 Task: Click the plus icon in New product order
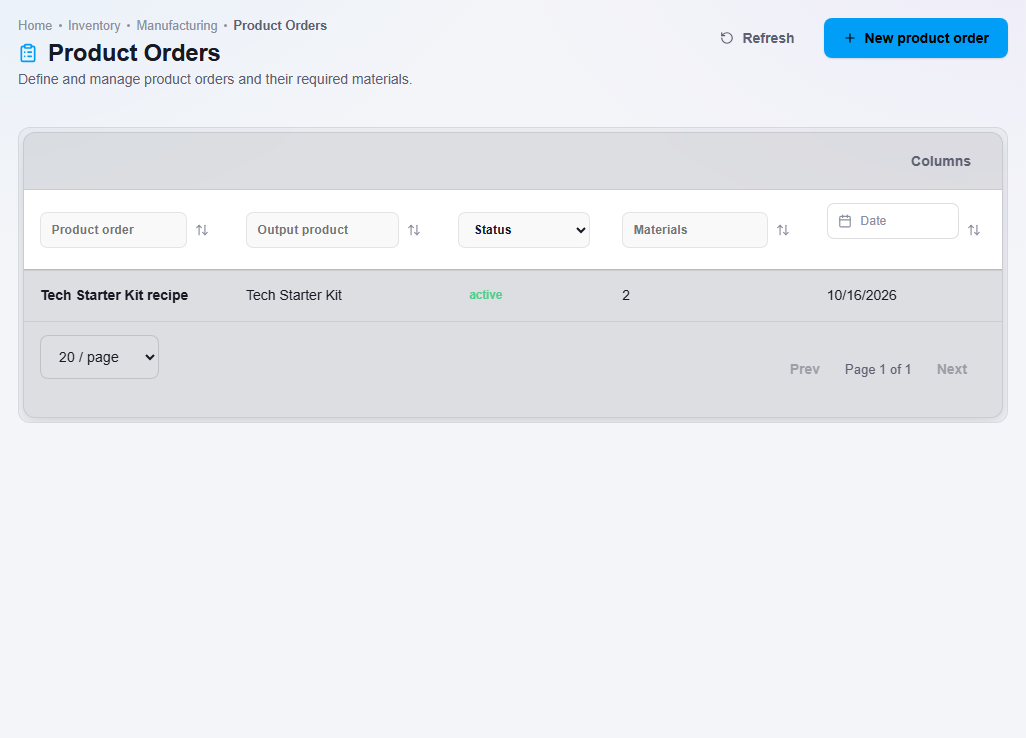coord(849,38)
